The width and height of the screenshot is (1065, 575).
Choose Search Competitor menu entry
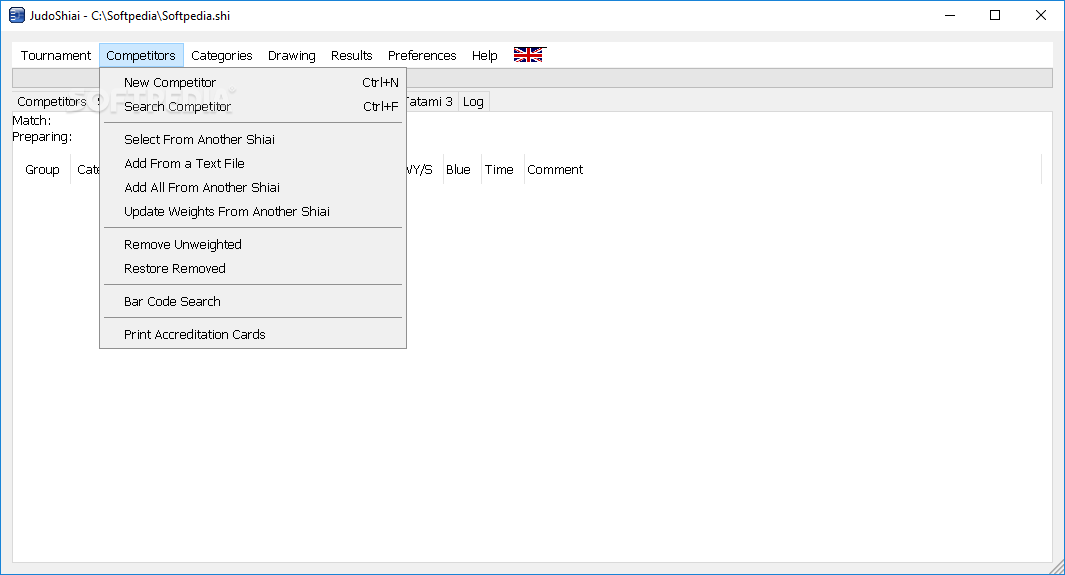pos(253,107)
